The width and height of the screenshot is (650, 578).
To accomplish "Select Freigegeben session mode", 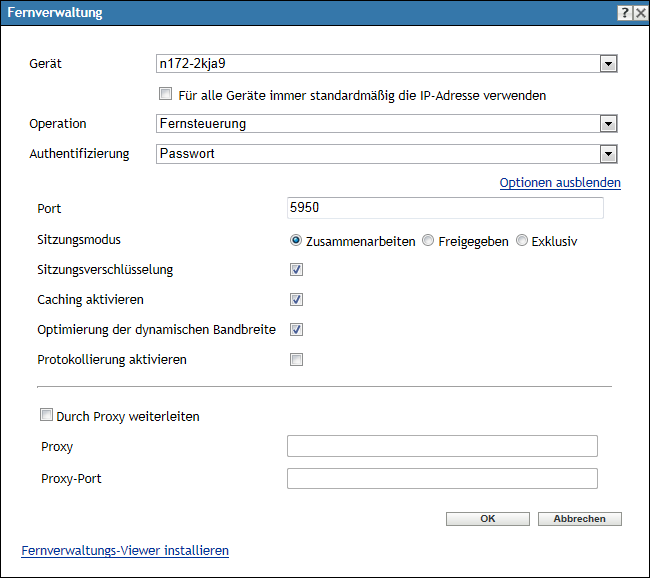I will 428,241.
